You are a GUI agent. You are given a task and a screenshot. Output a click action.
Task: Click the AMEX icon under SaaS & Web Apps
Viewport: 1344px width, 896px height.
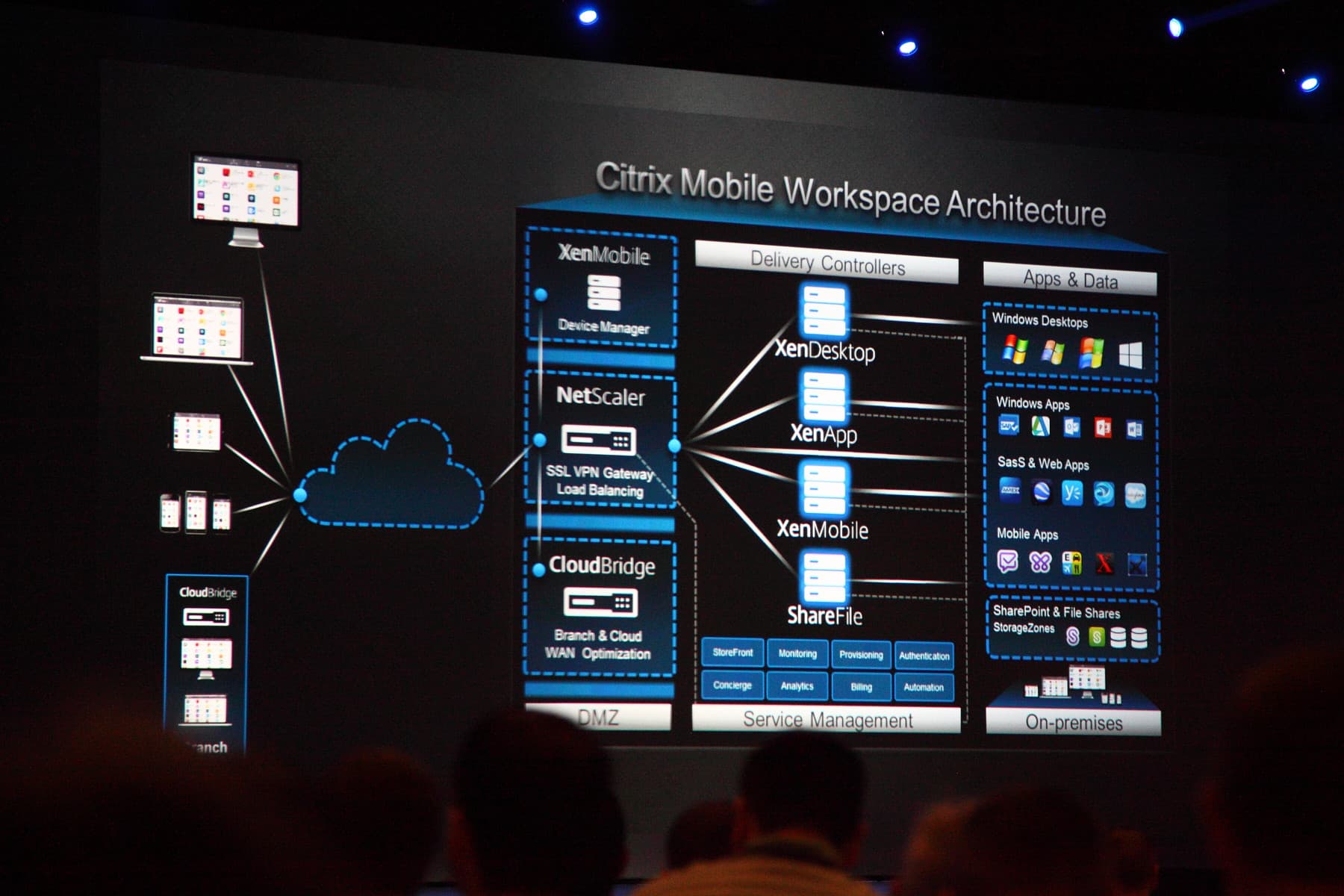click(1010, 490)
